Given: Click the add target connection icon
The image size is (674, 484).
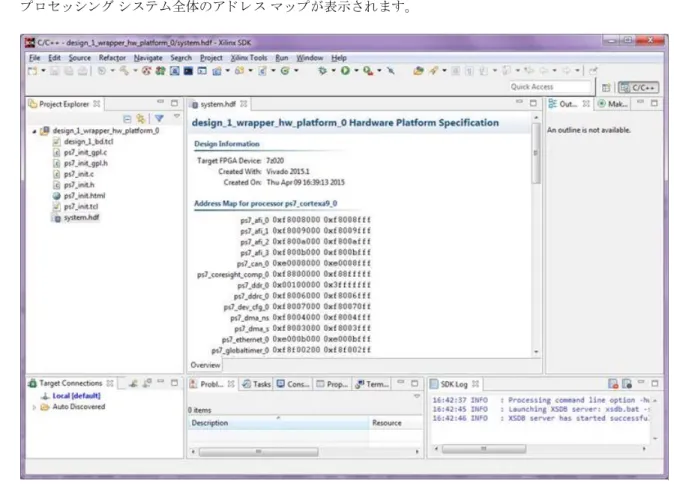Looking at the screenshot, I should (x=133, y=383).
